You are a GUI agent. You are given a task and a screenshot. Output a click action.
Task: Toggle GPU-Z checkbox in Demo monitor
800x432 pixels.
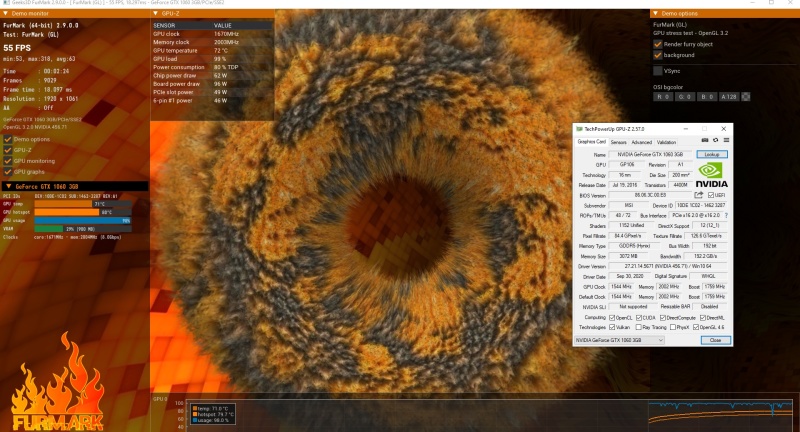click(x=8, y=150)
